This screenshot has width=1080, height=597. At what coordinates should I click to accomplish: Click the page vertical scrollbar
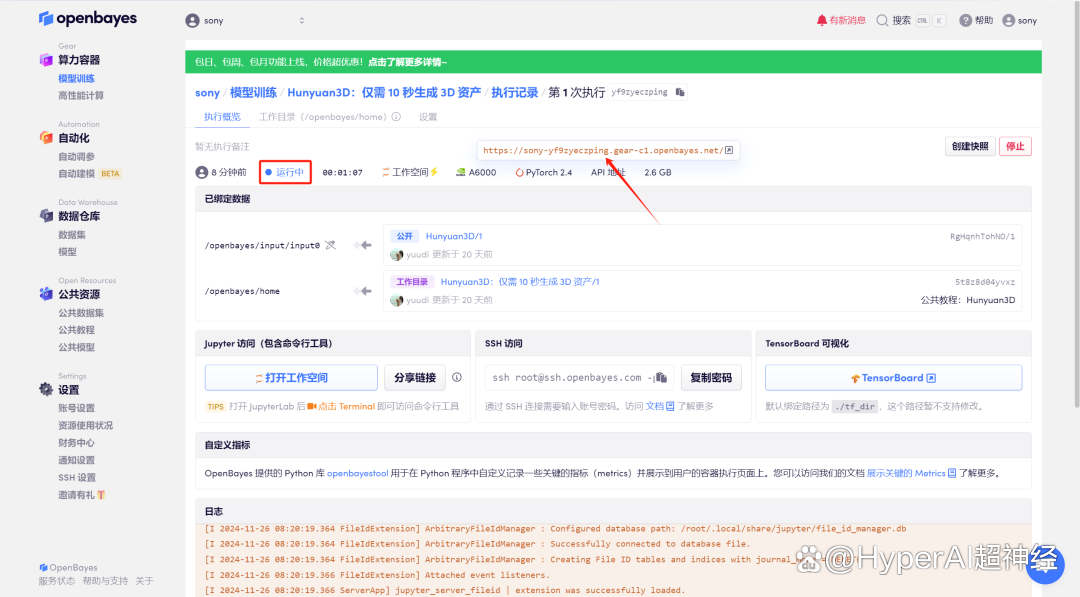pos(1075,207)
